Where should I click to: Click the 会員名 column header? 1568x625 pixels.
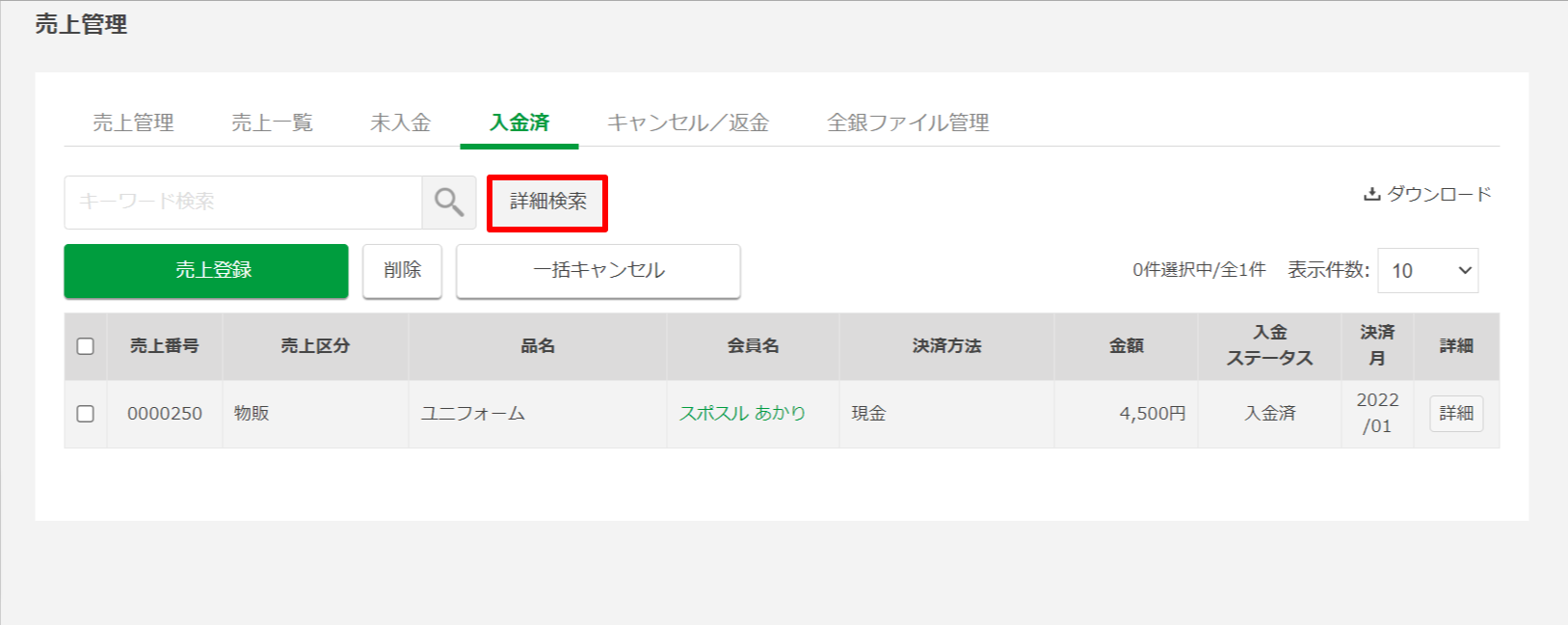click(754, 345)
